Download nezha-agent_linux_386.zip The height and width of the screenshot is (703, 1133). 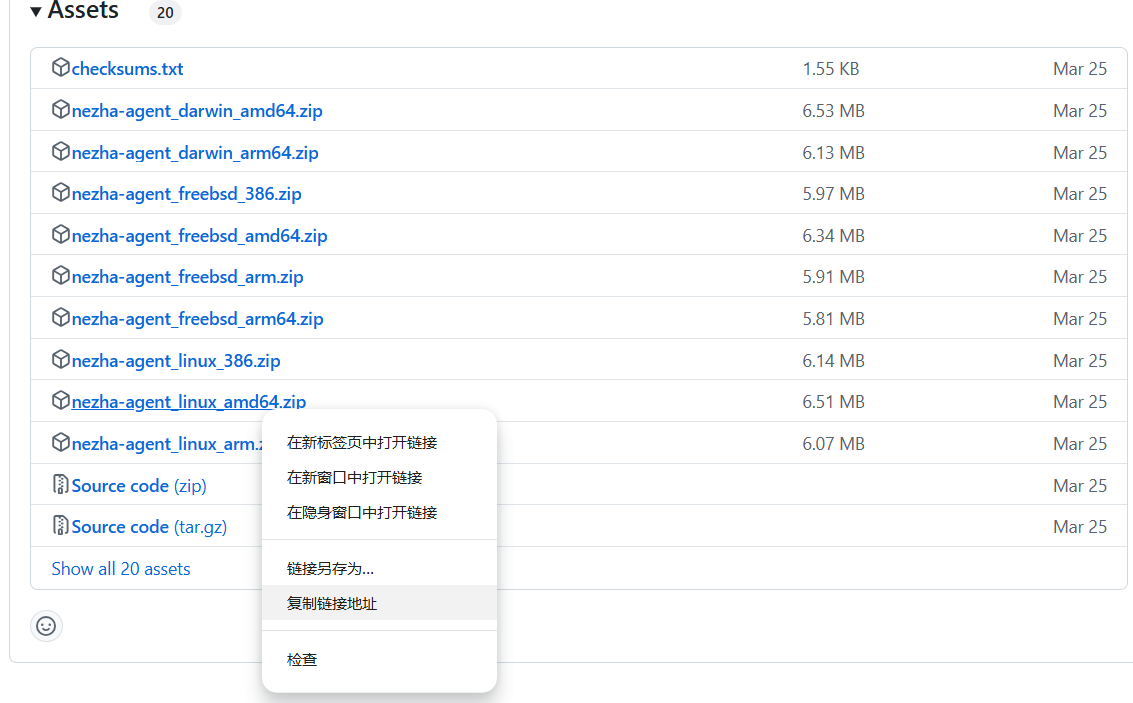click(176, 361)
